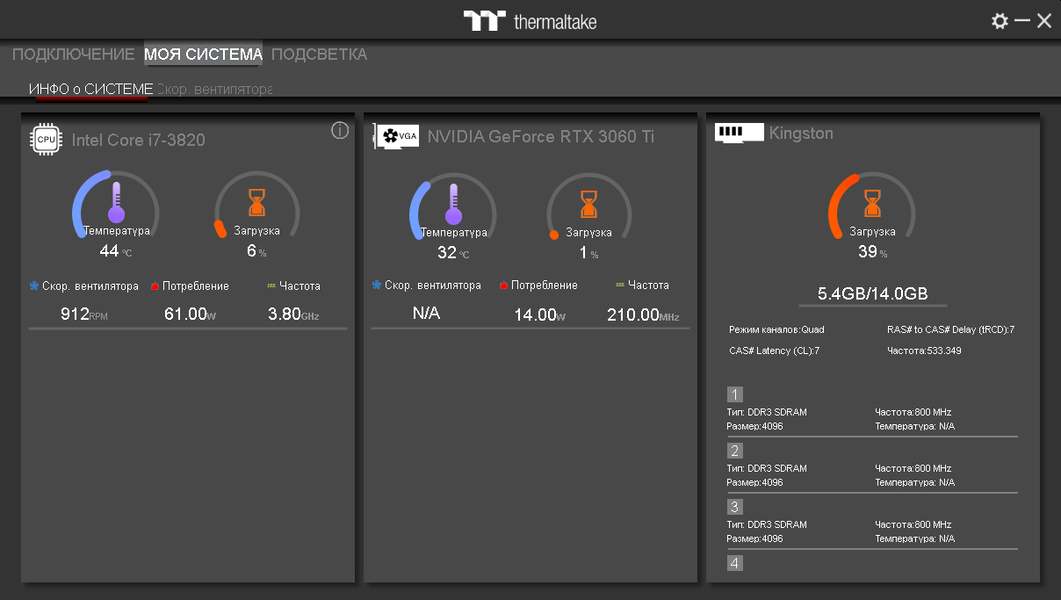Screen dimensions: 1061x600
Task: Click Режим каналов:Quad text
Action: click(x=776, y=329)
